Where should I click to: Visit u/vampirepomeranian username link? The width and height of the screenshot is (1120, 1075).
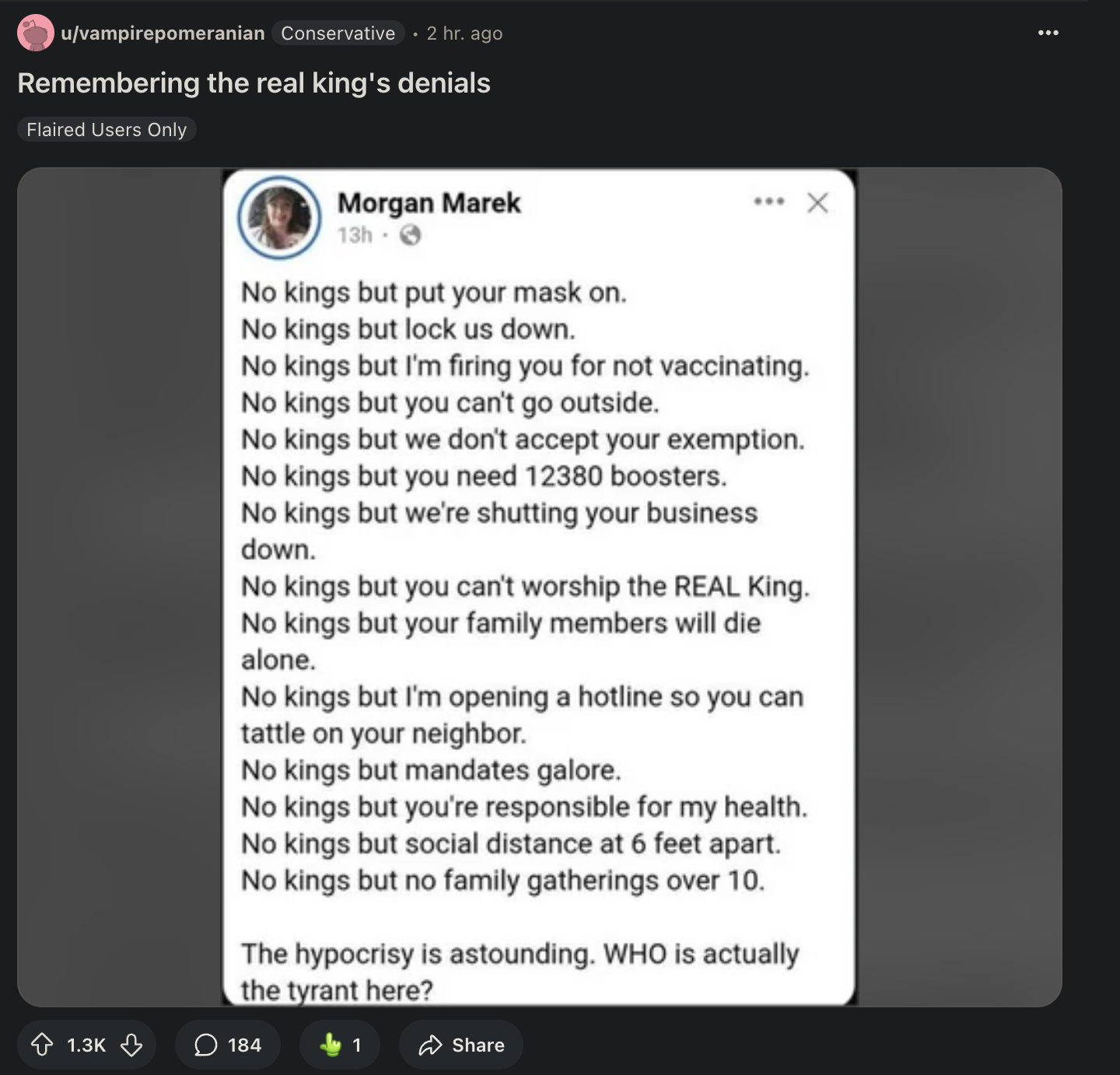(163, 33)
